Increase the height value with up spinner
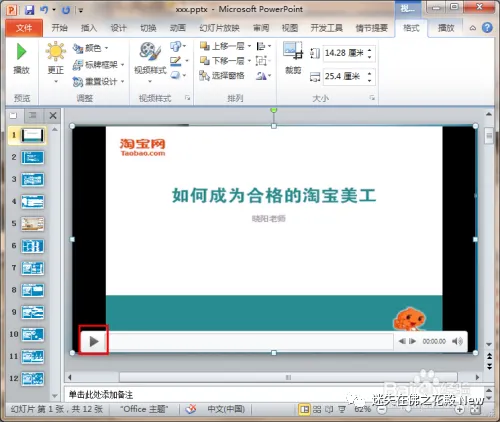The width and height of the screenshot is (500, 422). [370, 50]
